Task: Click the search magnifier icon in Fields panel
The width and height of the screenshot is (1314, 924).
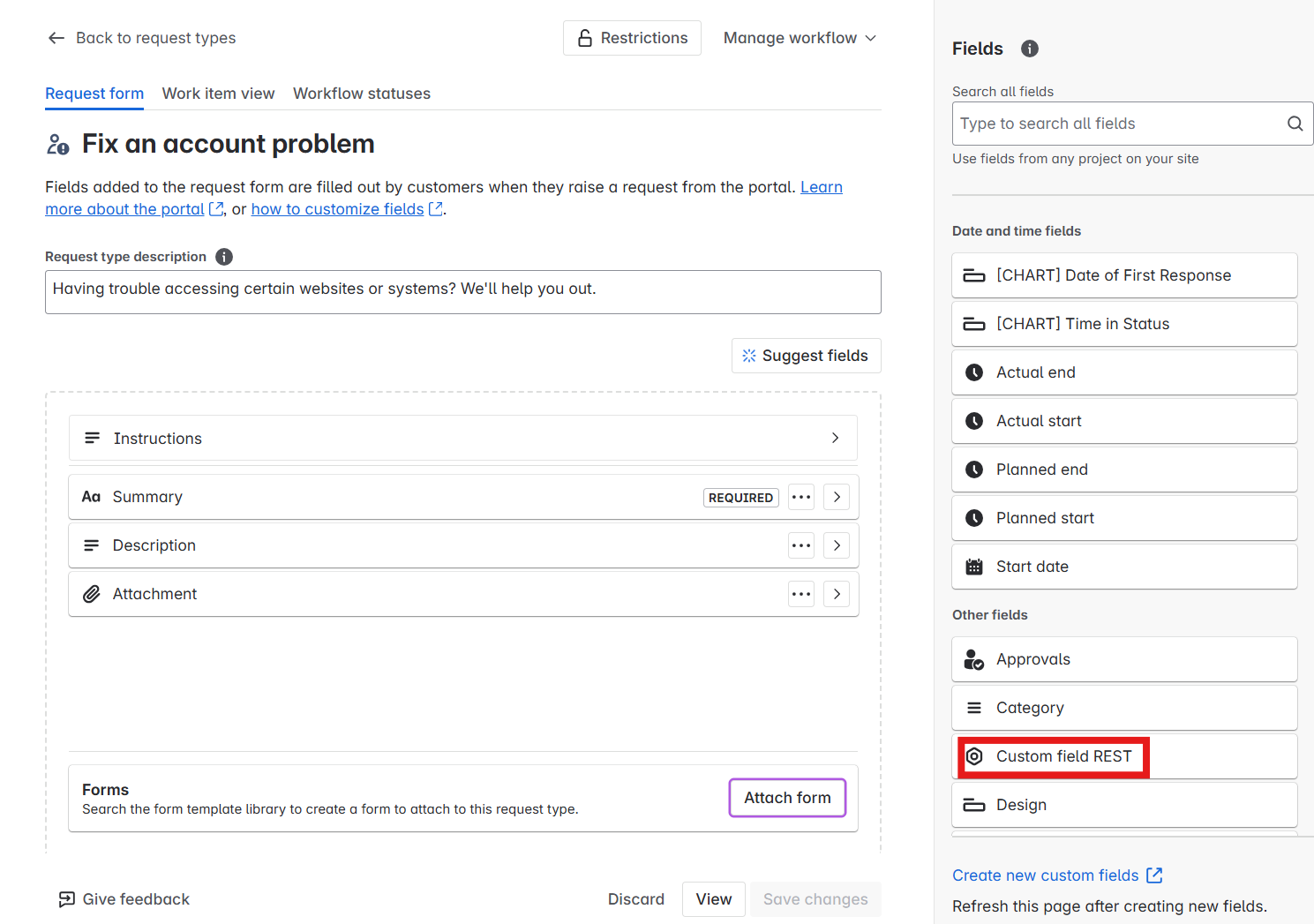Action: click(1294, 124)
